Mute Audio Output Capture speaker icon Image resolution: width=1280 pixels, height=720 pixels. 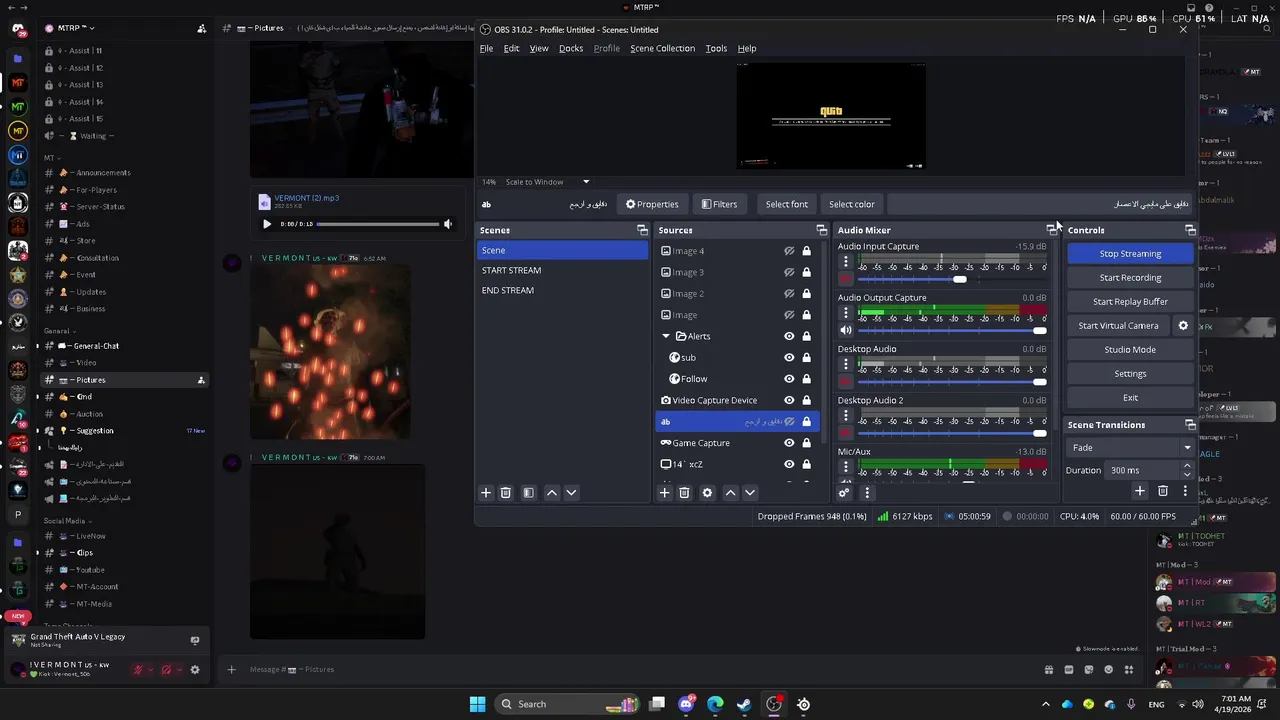point(846,330)
